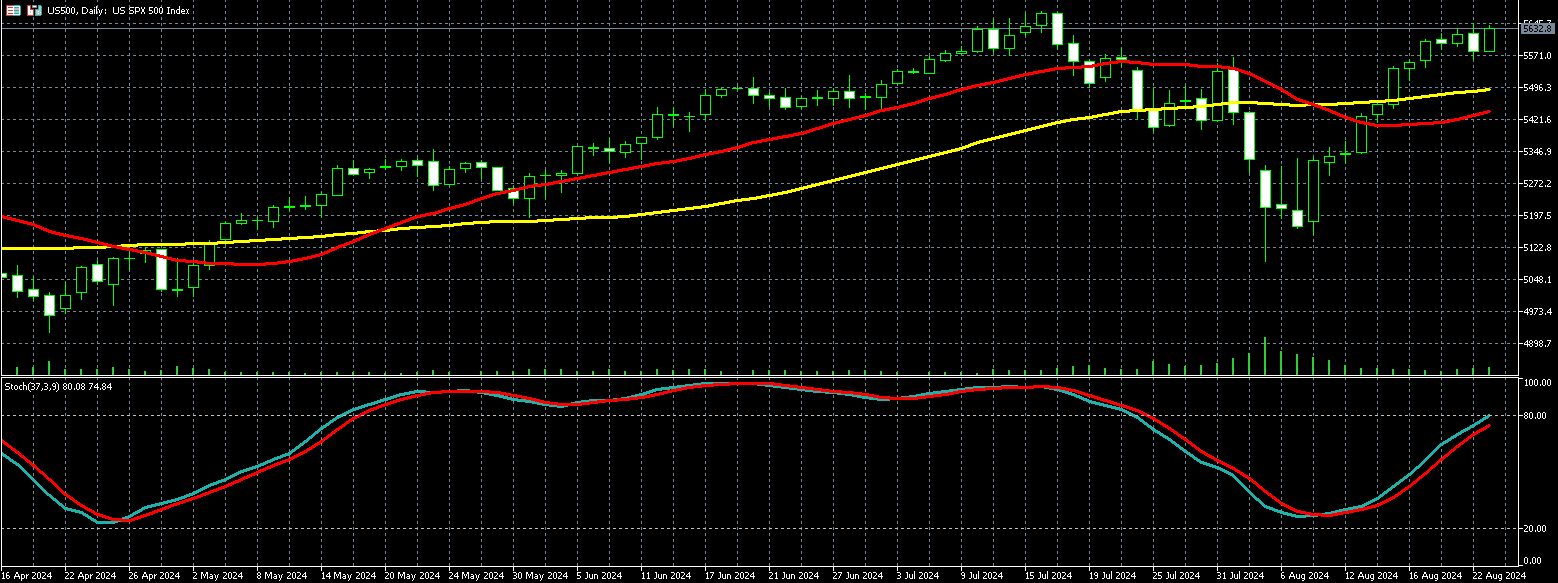Click the 17 Jun 2024 date label
Image resolution: width=1558 pixels, height=583 pixels.
(729, 576)
